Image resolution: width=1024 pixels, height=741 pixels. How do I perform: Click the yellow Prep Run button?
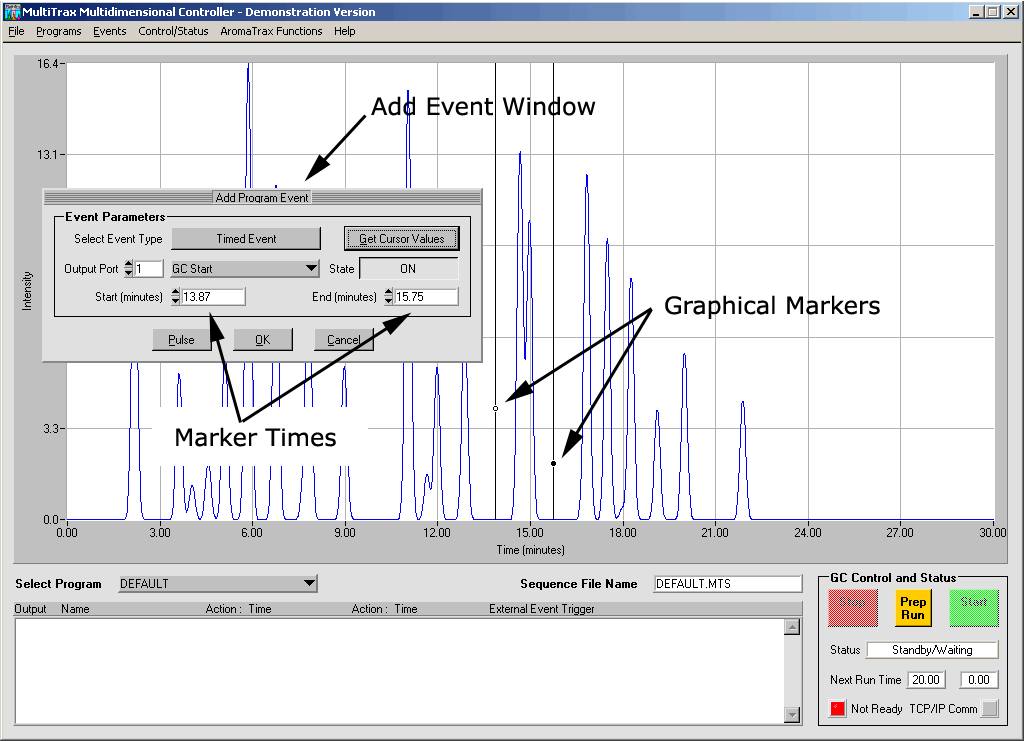click(912, 608)
